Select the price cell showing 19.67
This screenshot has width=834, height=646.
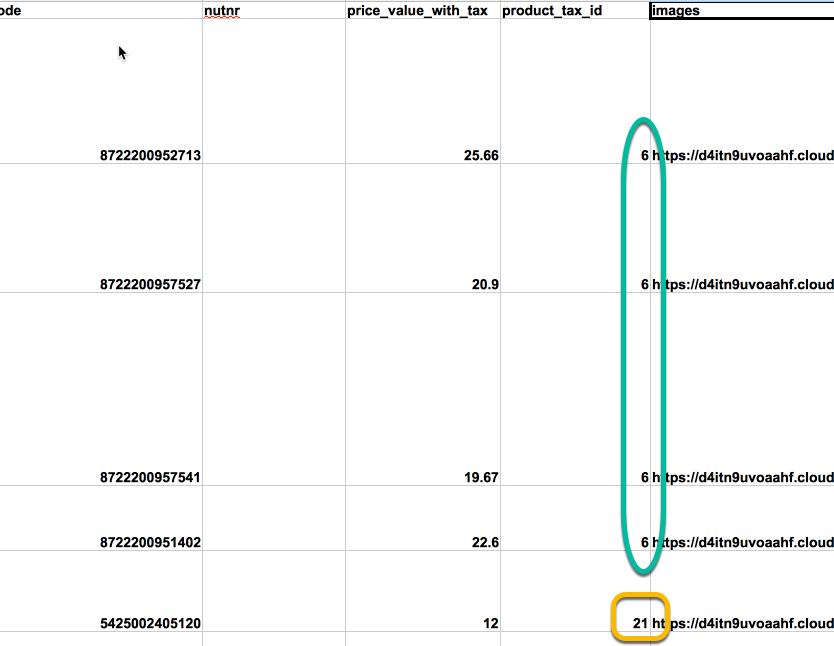(423, 389)
